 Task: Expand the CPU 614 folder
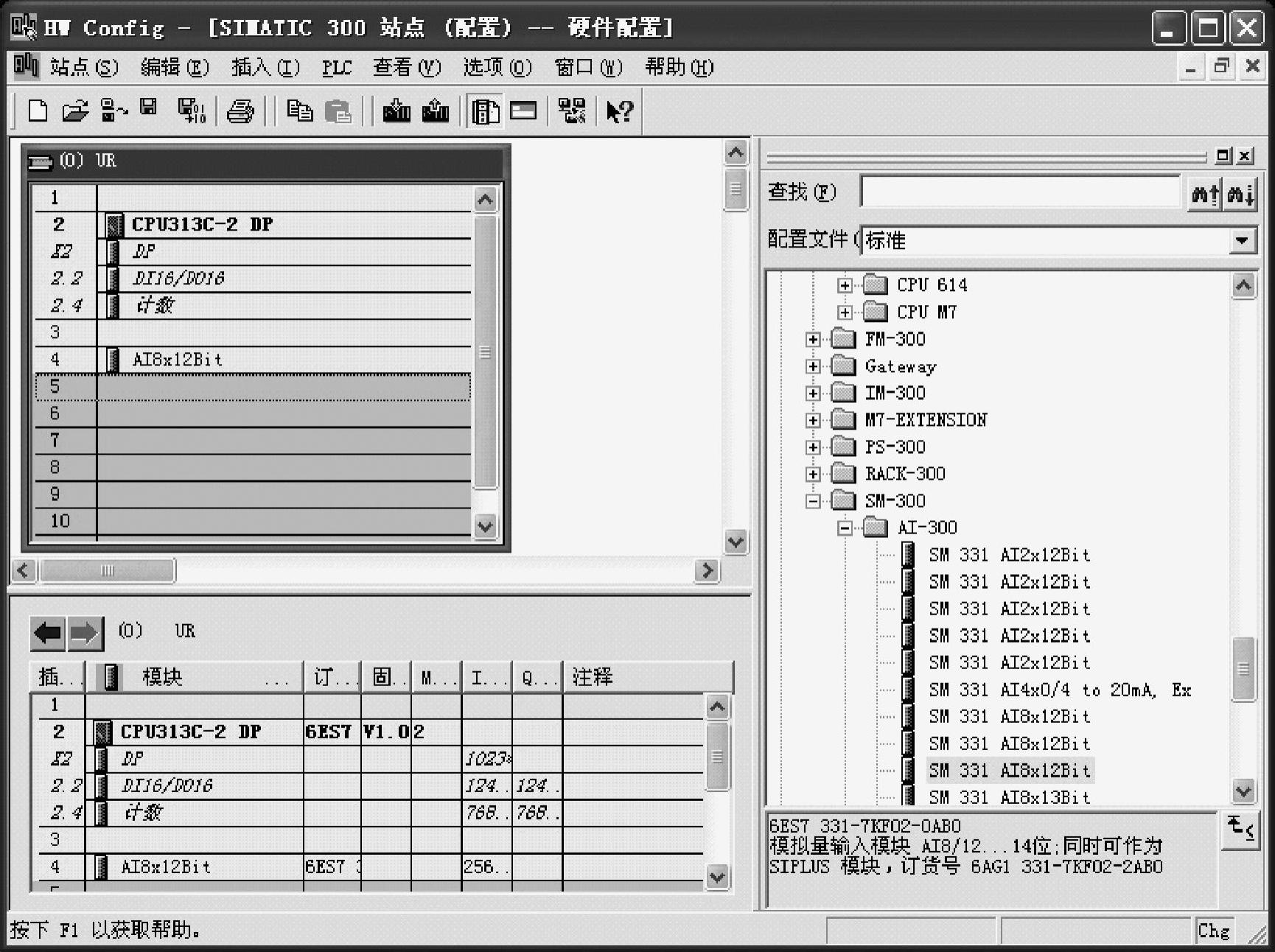click(845, 285)
